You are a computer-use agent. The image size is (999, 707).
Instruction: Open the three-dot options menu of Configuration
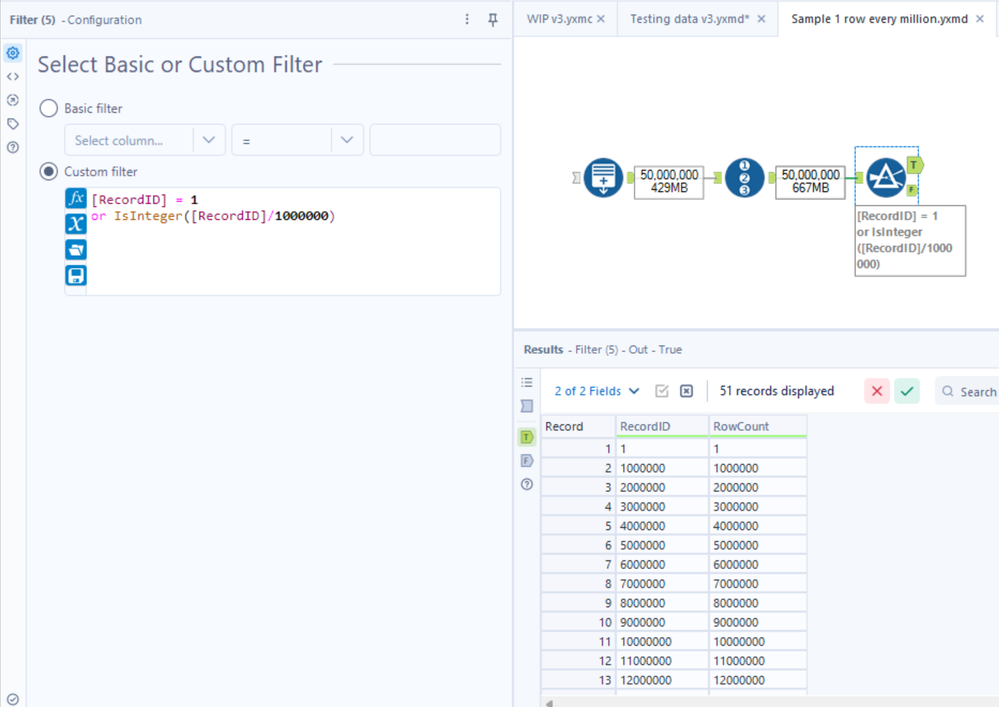pyautogui.click(x=467, y=20)
